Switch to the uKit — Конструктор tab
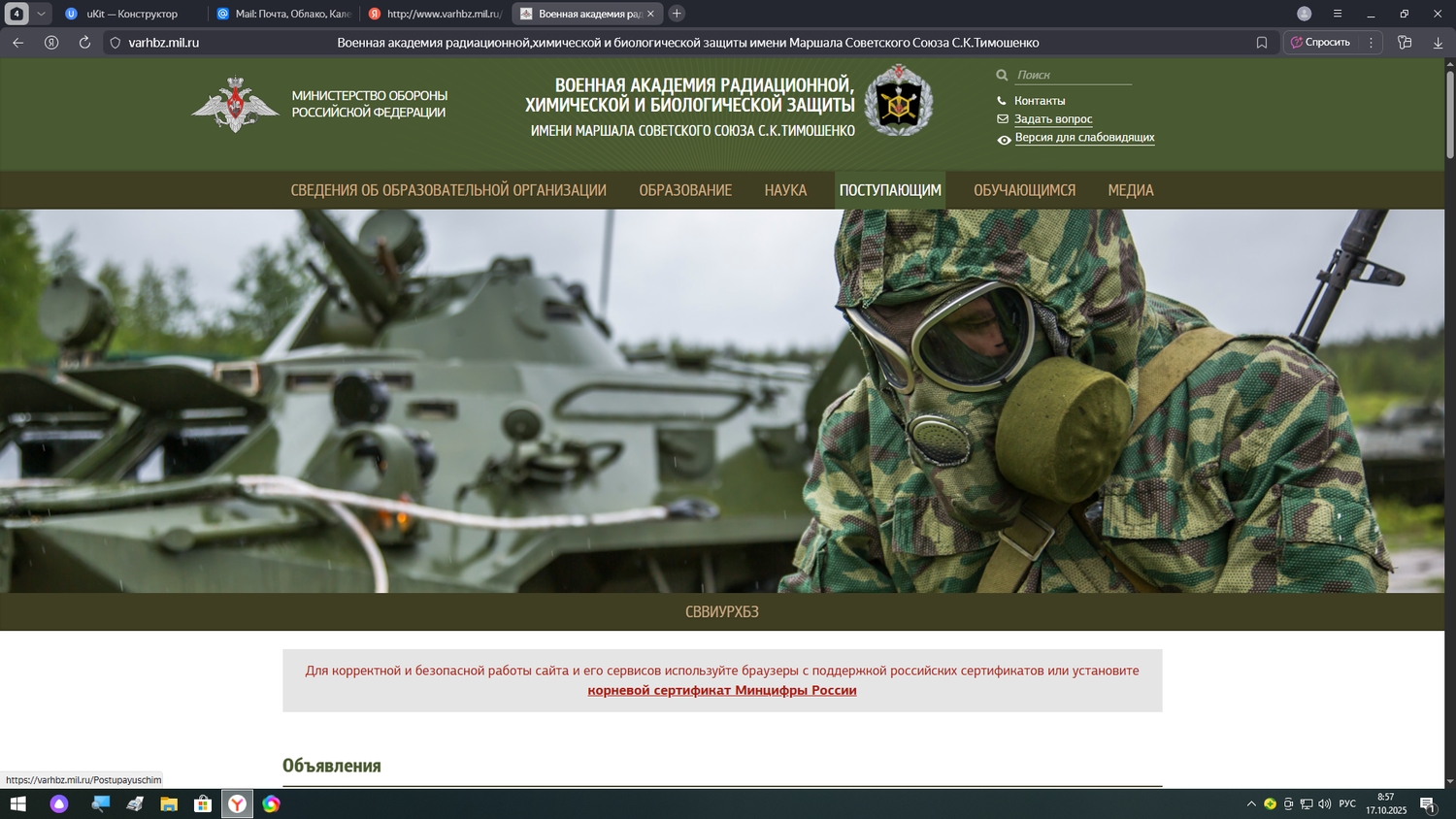 point(131,14)
